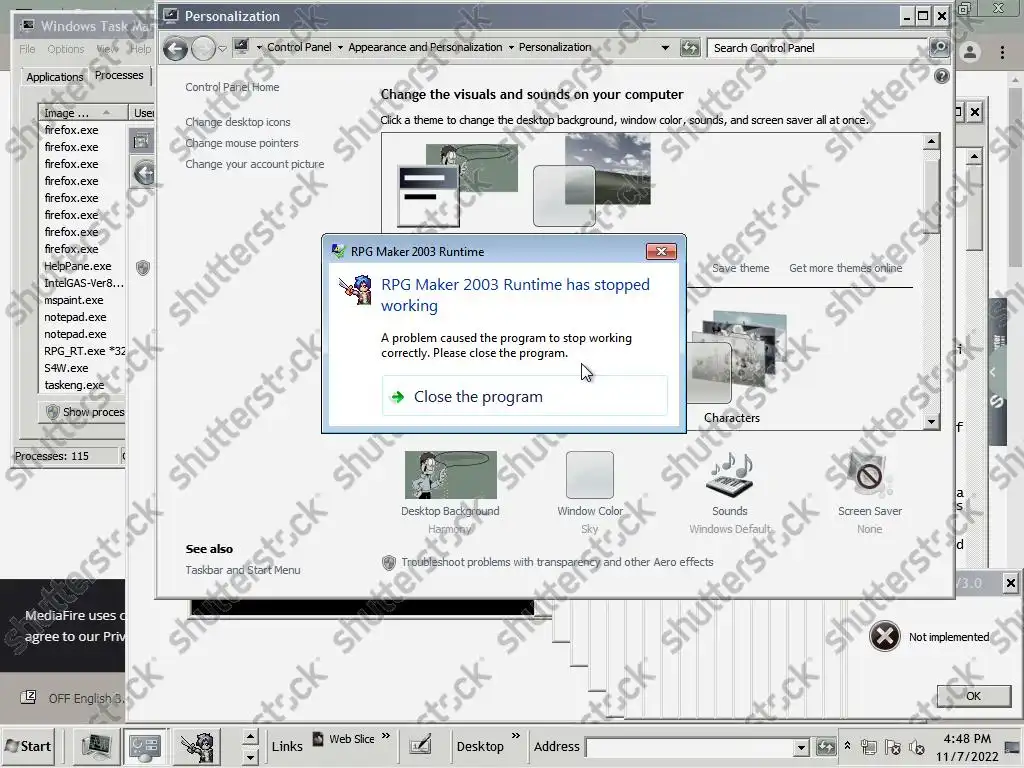Screen dimensions: 1024x768
Task: Sort by Image Name column header
Action: tap(82, 113)
